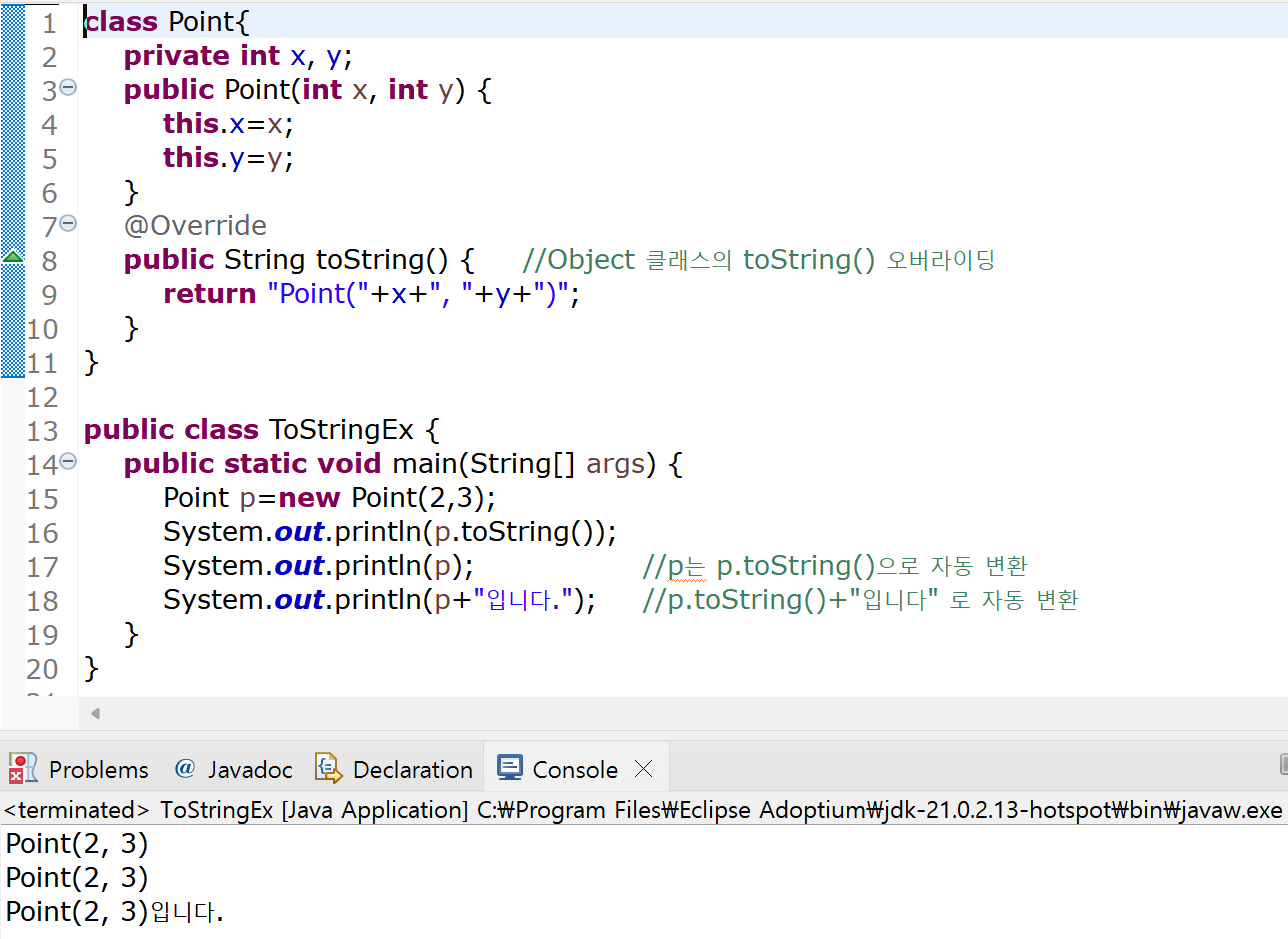The image size is (1288, 939).
Task: Click the '//p.toString()+"입니다" 로 자동 변환' comment
Action: pos(860,600)
